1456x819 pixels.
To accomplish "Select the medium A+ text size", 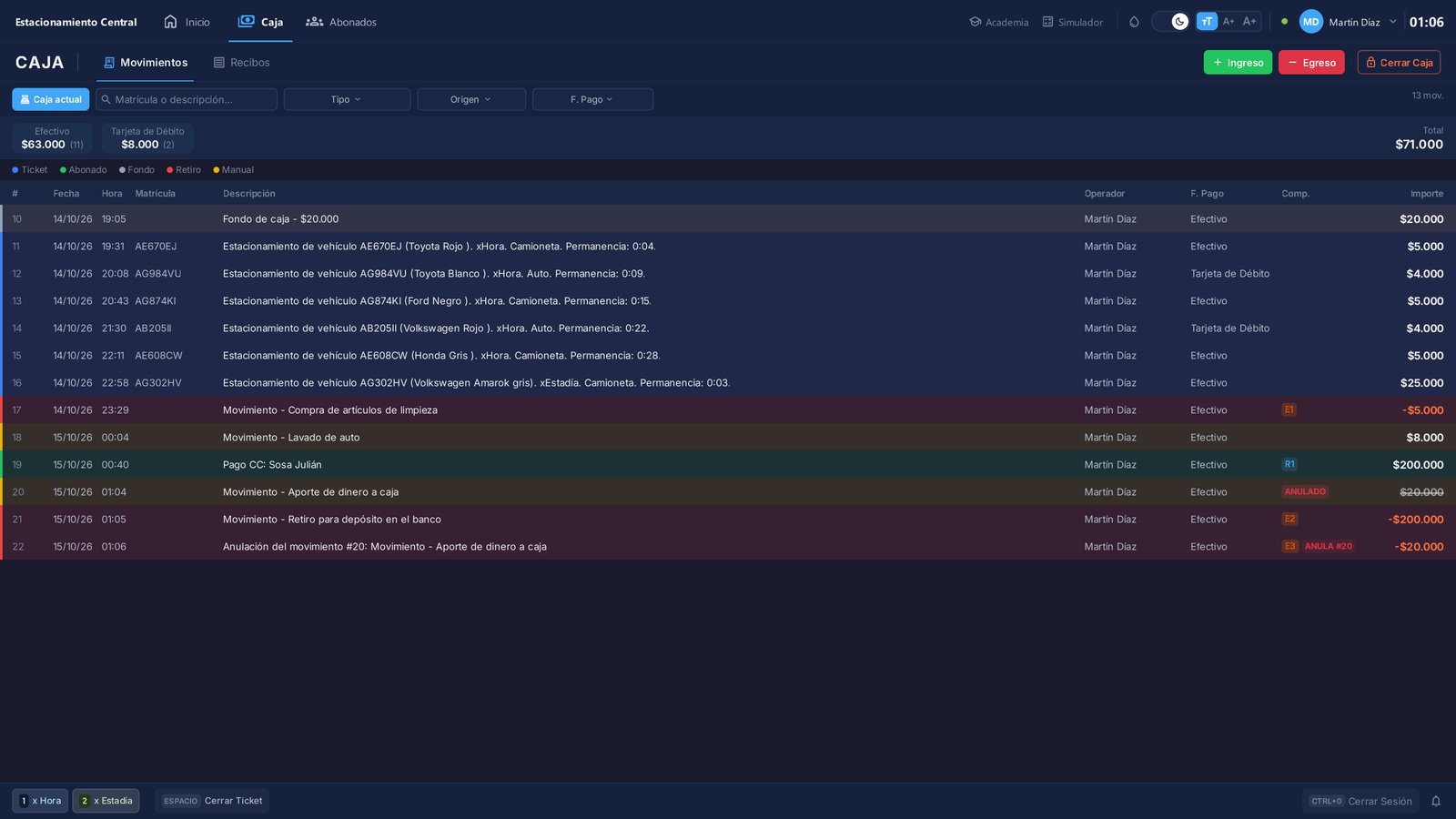I will pos(1228,22).
